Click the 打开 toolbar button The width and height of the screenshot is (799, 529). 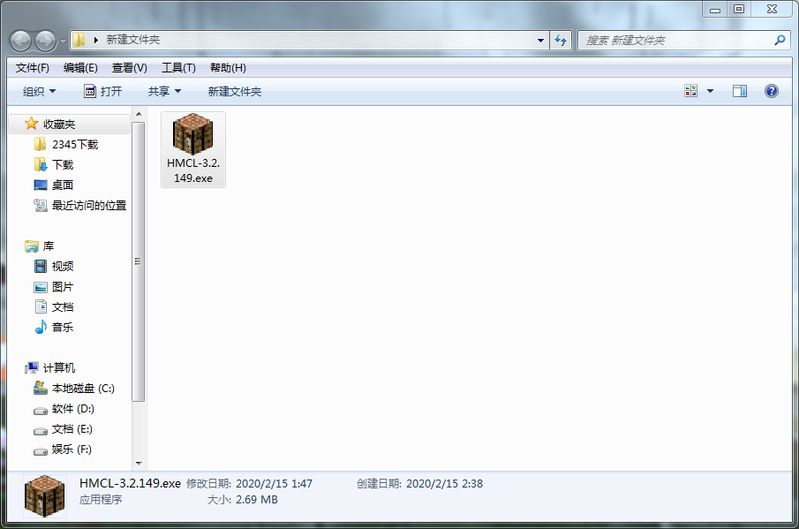click(x=102, y=91)
